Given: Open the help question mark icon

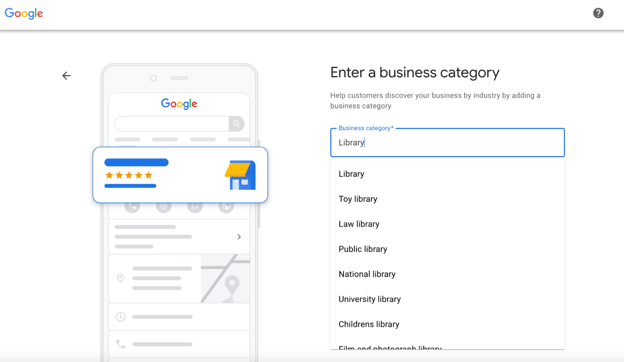Looking at the screenshot, I should coord(598,13).
